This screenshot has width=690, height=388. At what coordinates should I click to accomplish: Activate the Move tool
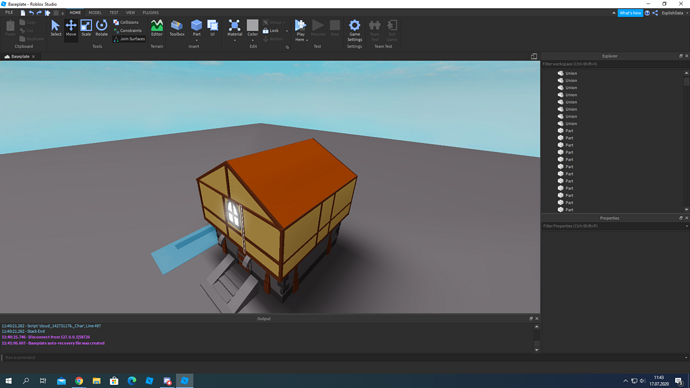(71, 28)
